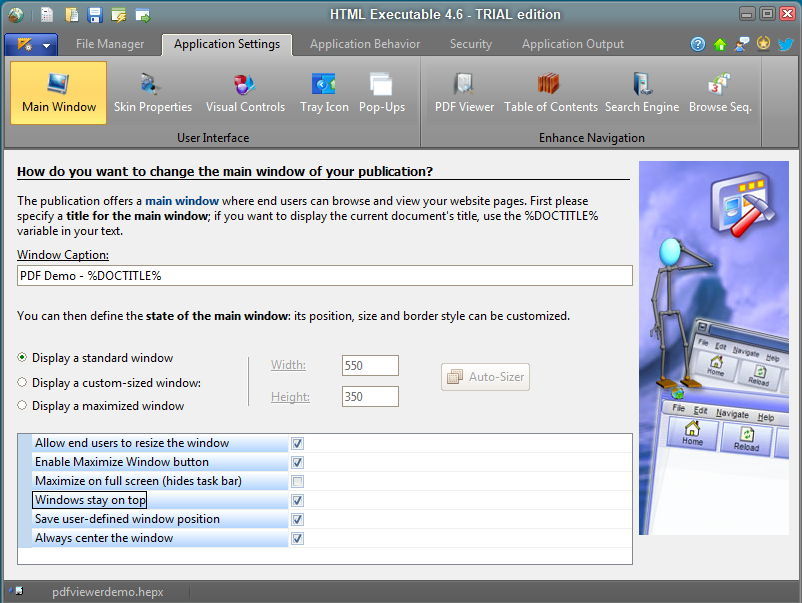Open Visual Controls settings

pyautogui.click(x=246, y=93)
